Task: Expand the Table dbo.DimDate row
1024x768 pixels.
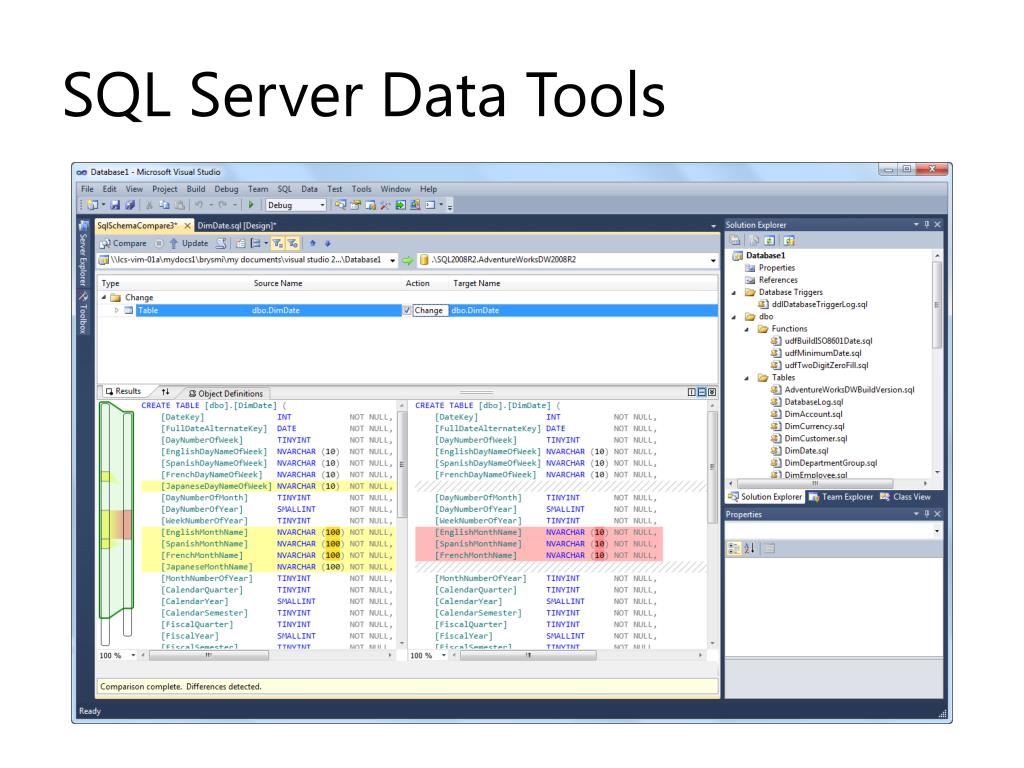Action: point(116,310)
